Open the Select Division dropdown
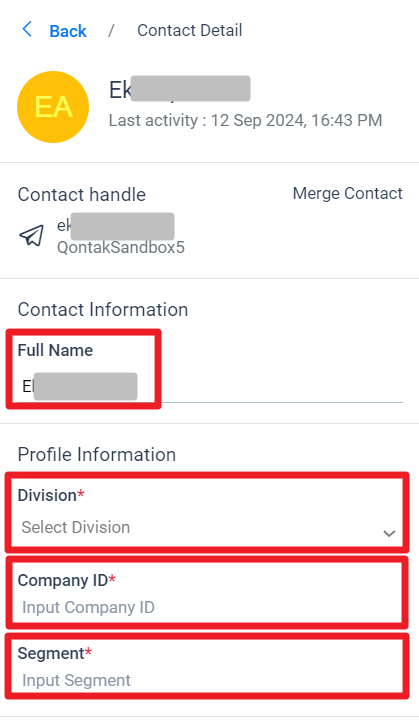This screenshot has height=724, width=419. pos(208,528)
